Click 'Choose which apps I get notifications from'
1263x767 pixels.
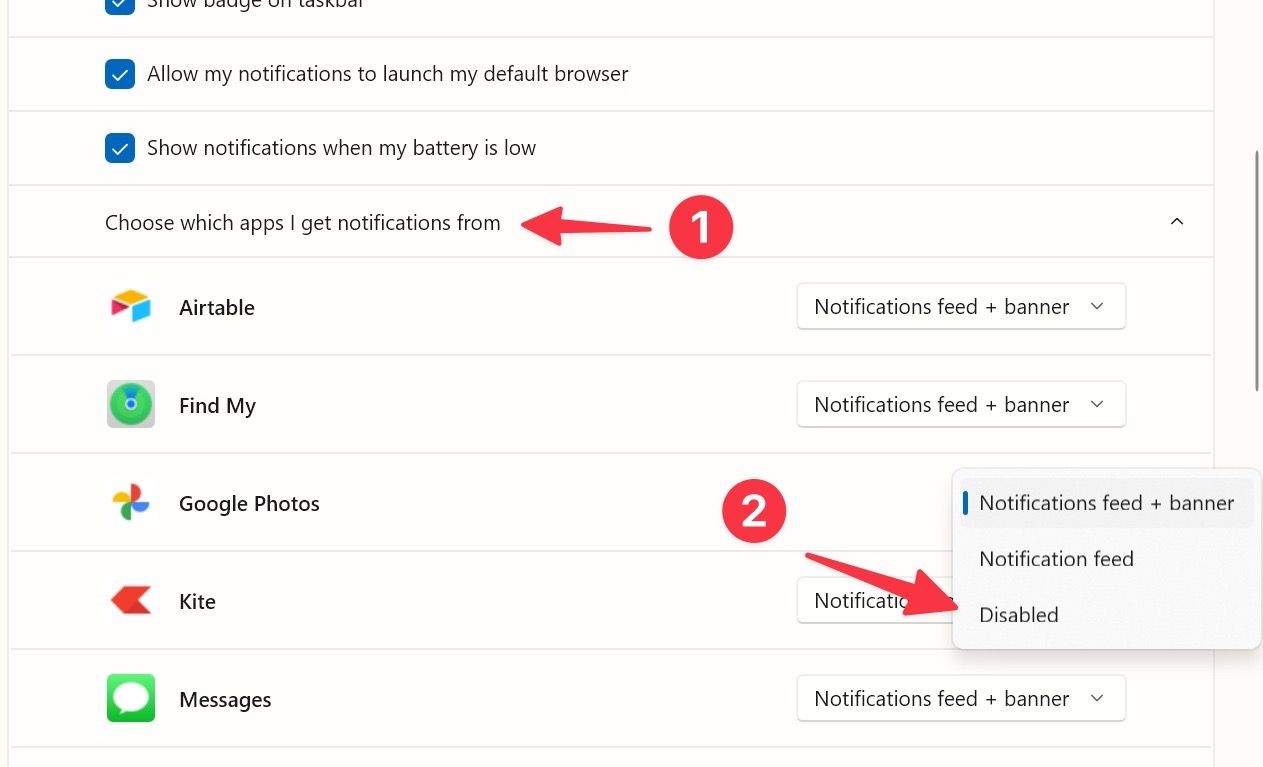point(302,222)
